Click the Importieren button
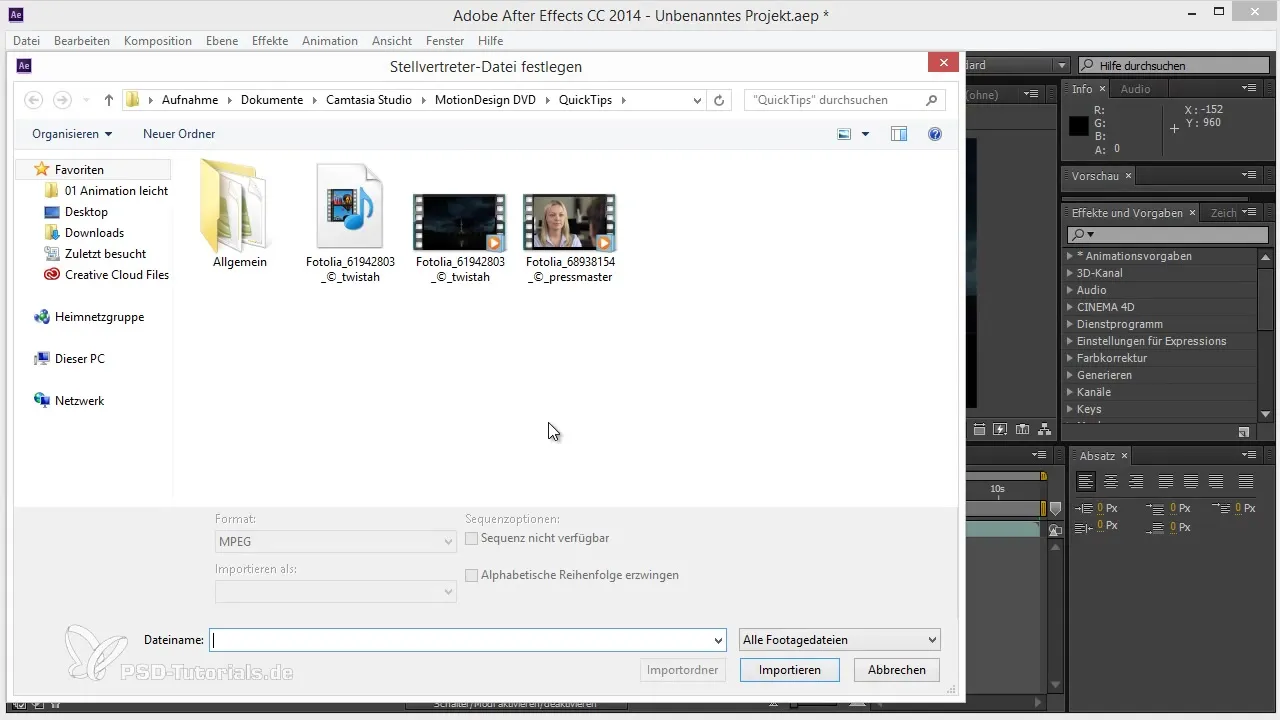The width and height of the screenshot is (1280, 720). (790, 670)
